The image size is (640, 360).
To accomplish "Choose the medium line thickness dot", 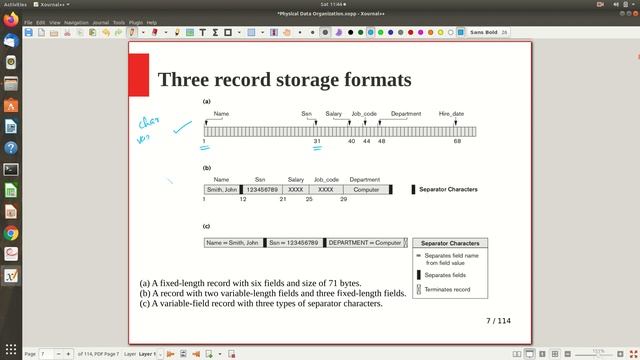I will pos(313,33).
